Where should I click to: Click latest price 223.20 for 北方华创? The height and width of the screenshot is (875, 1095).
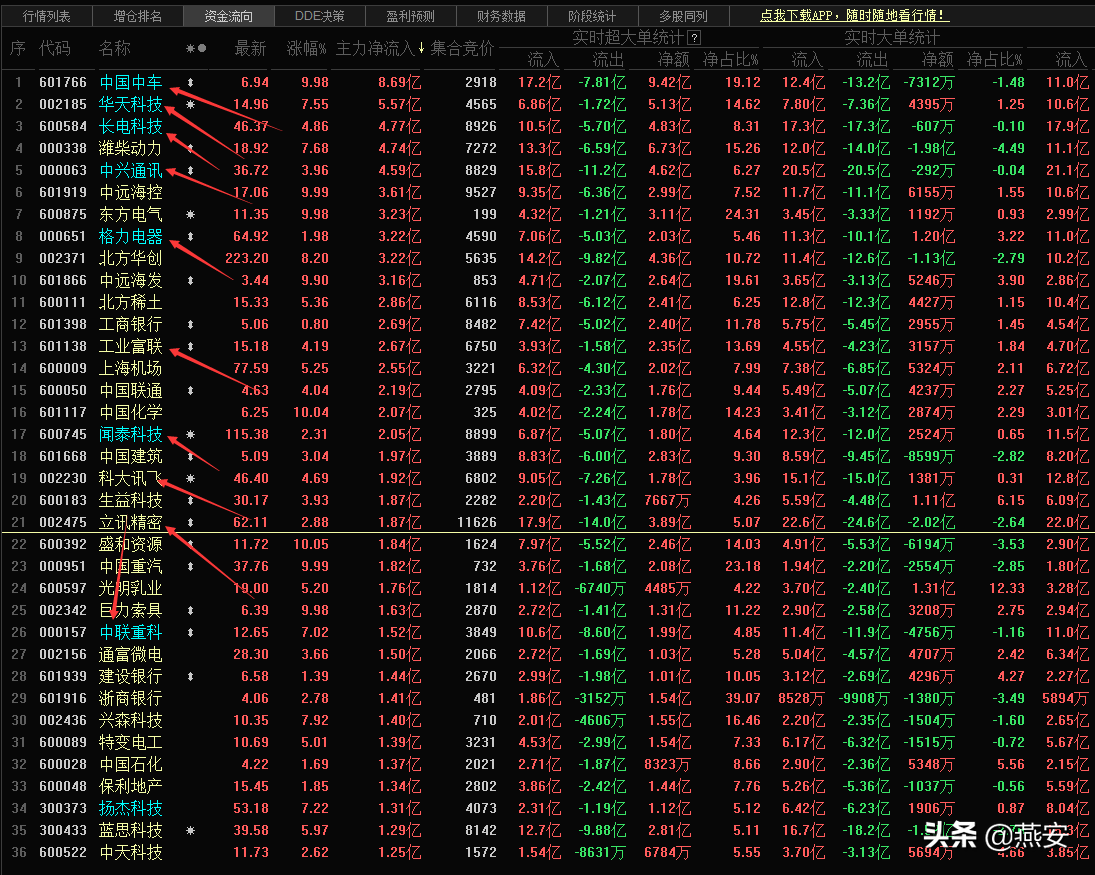tap(247, 258)
